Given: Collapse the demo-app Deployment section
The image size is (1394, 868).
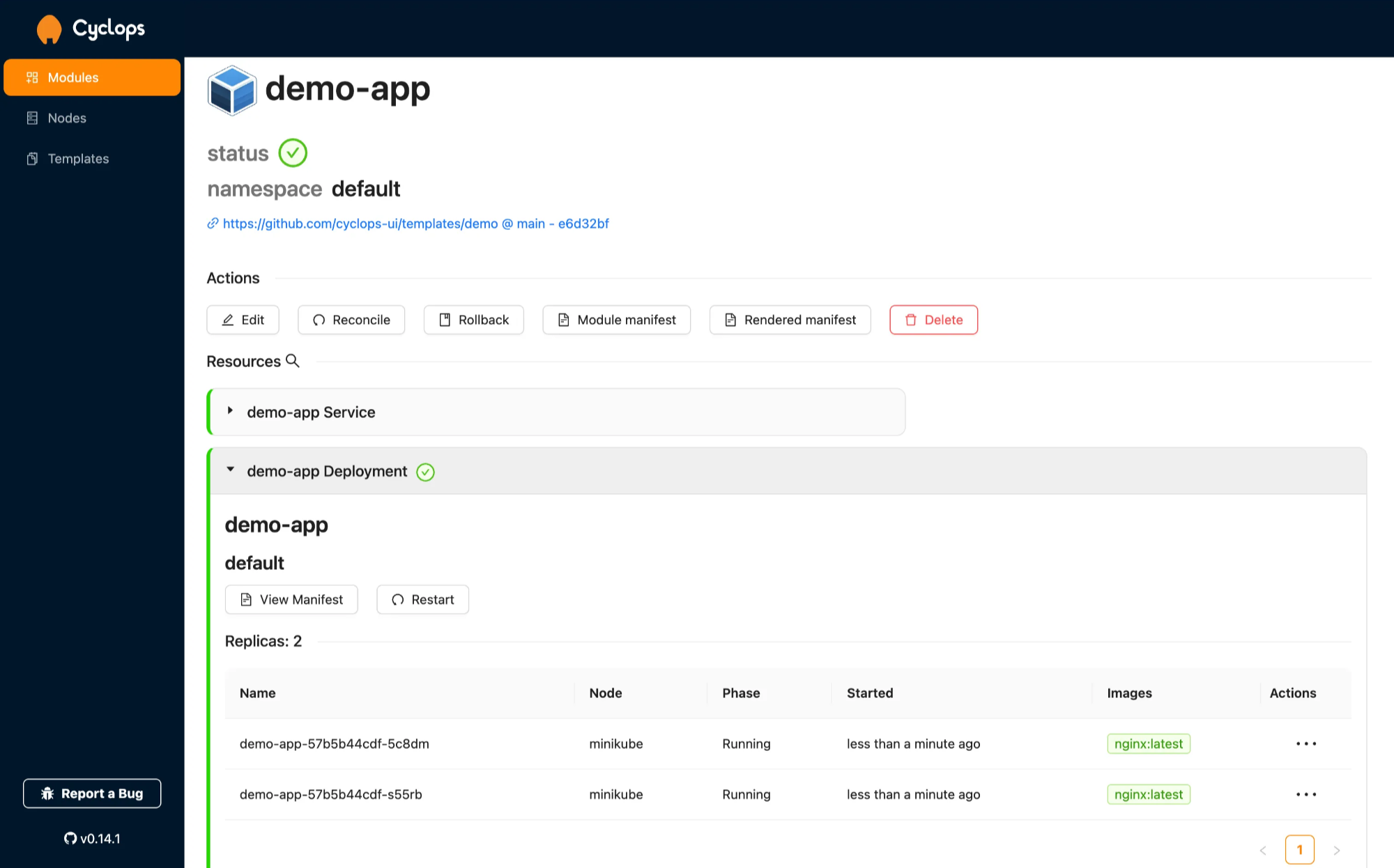Looking at the screenshot, I should click(x=231, y=470).
